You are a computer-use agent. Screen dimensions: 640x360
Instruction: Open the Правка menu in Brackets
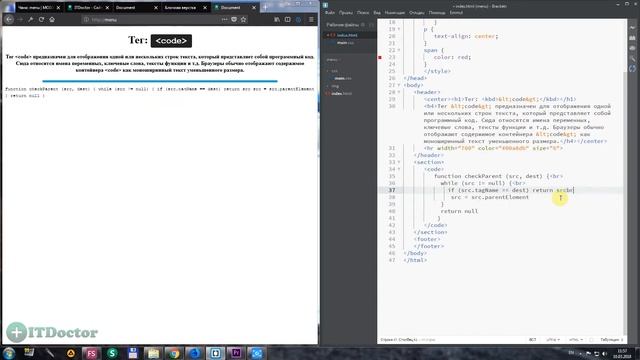pyautogui.click(x=345, y=13)
